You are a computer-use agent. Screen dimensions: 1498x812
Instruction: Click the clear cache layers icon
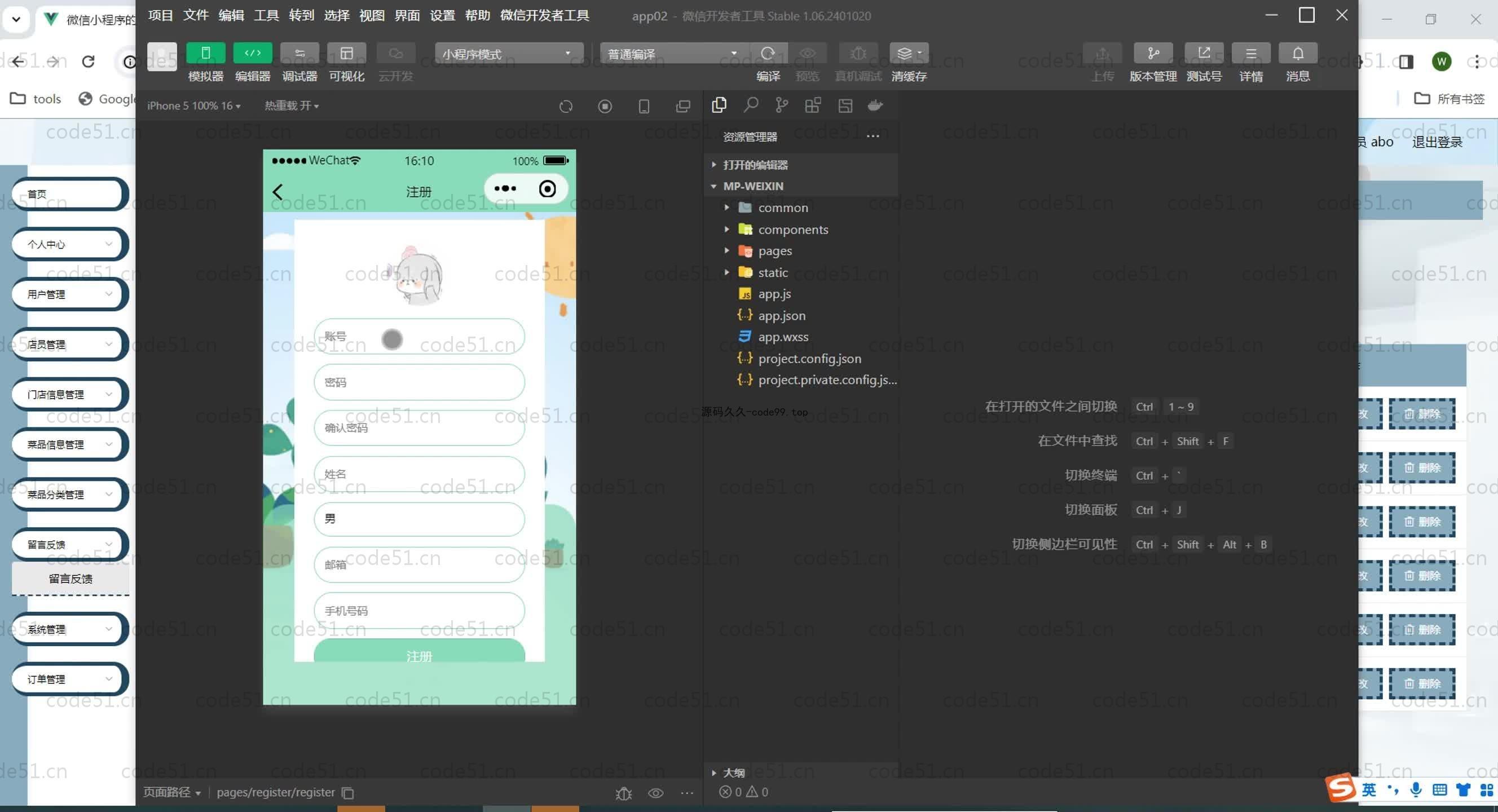pos(909,53)
